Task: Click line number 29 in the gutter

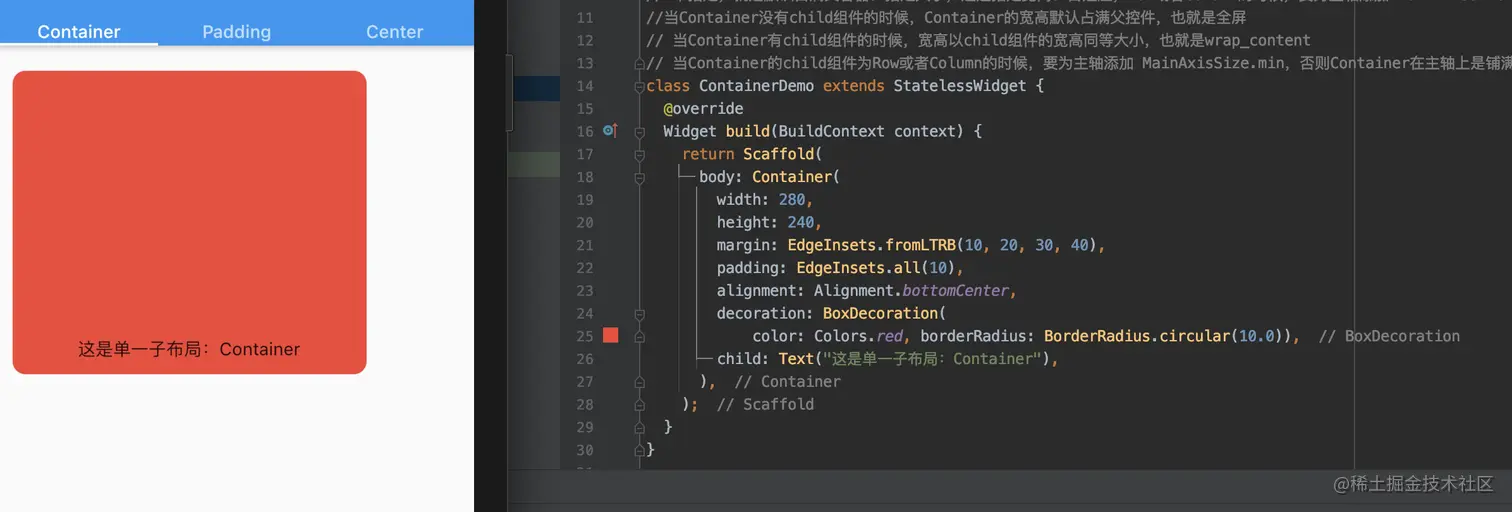Action: (585, 427)
